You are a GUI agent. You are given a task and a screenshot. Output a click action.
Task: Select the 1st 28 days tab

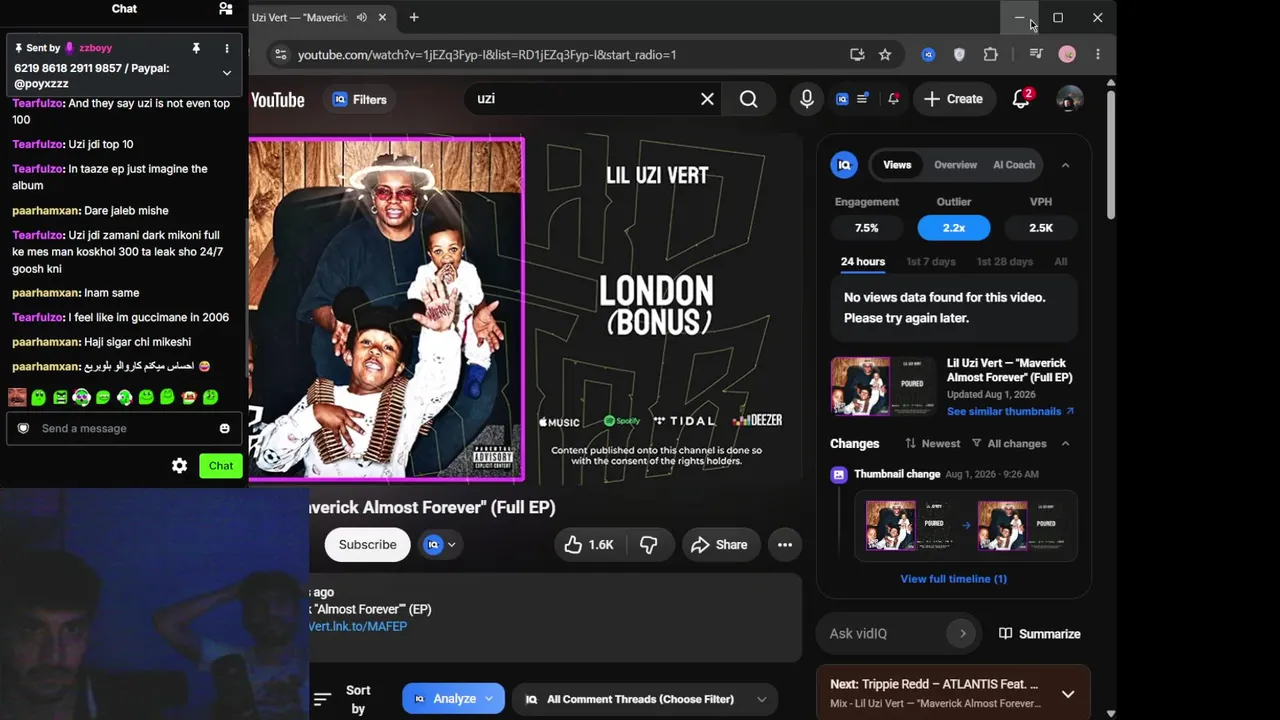1005,262
